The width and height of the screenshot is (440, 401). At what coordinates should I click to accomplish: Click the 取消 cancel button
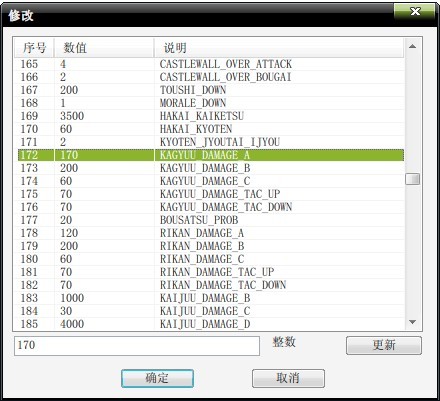point(288,378)
